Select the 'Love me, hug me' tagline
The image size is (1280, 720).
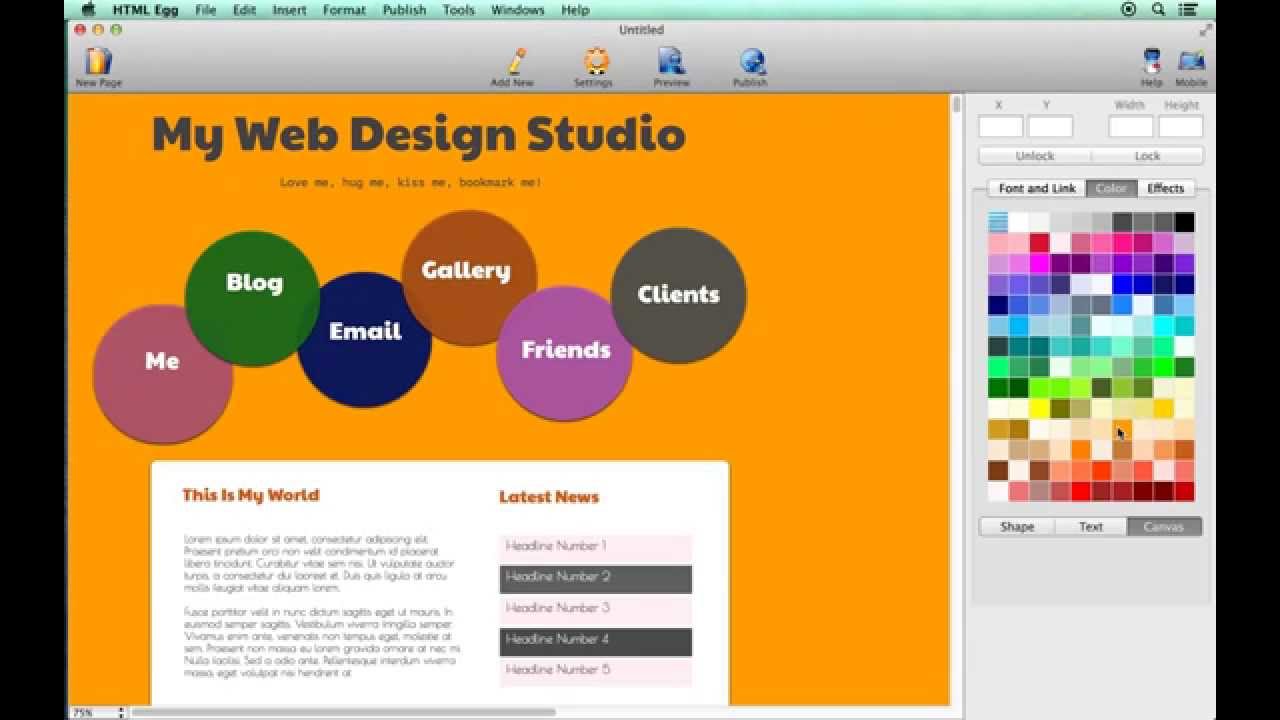[x=411, y=183]
